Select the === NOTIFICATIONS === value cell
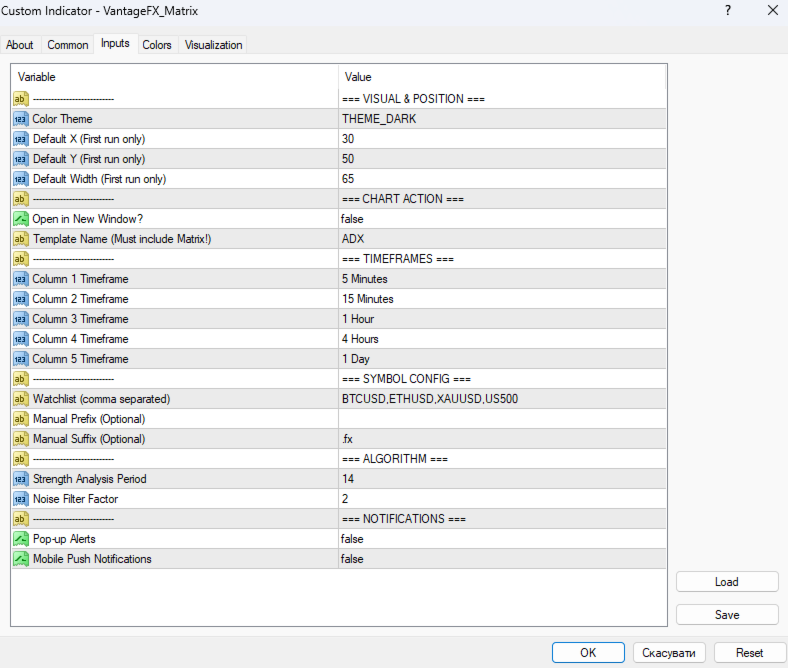Viewport: 788px width, 668px height. coord(502,519)
